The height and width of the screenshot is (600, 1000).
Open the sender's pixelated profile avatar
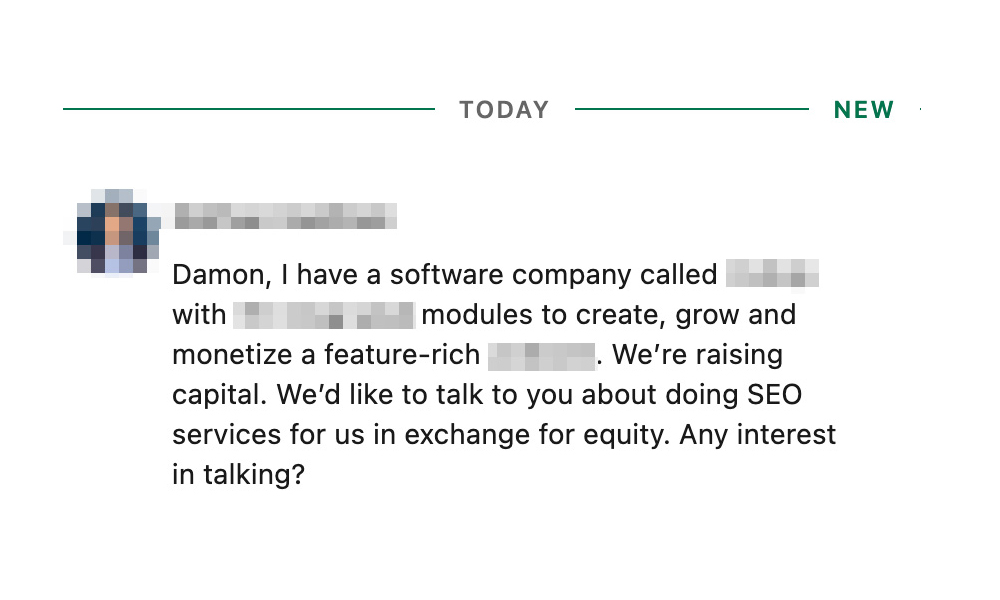click(x=112, y=232)
